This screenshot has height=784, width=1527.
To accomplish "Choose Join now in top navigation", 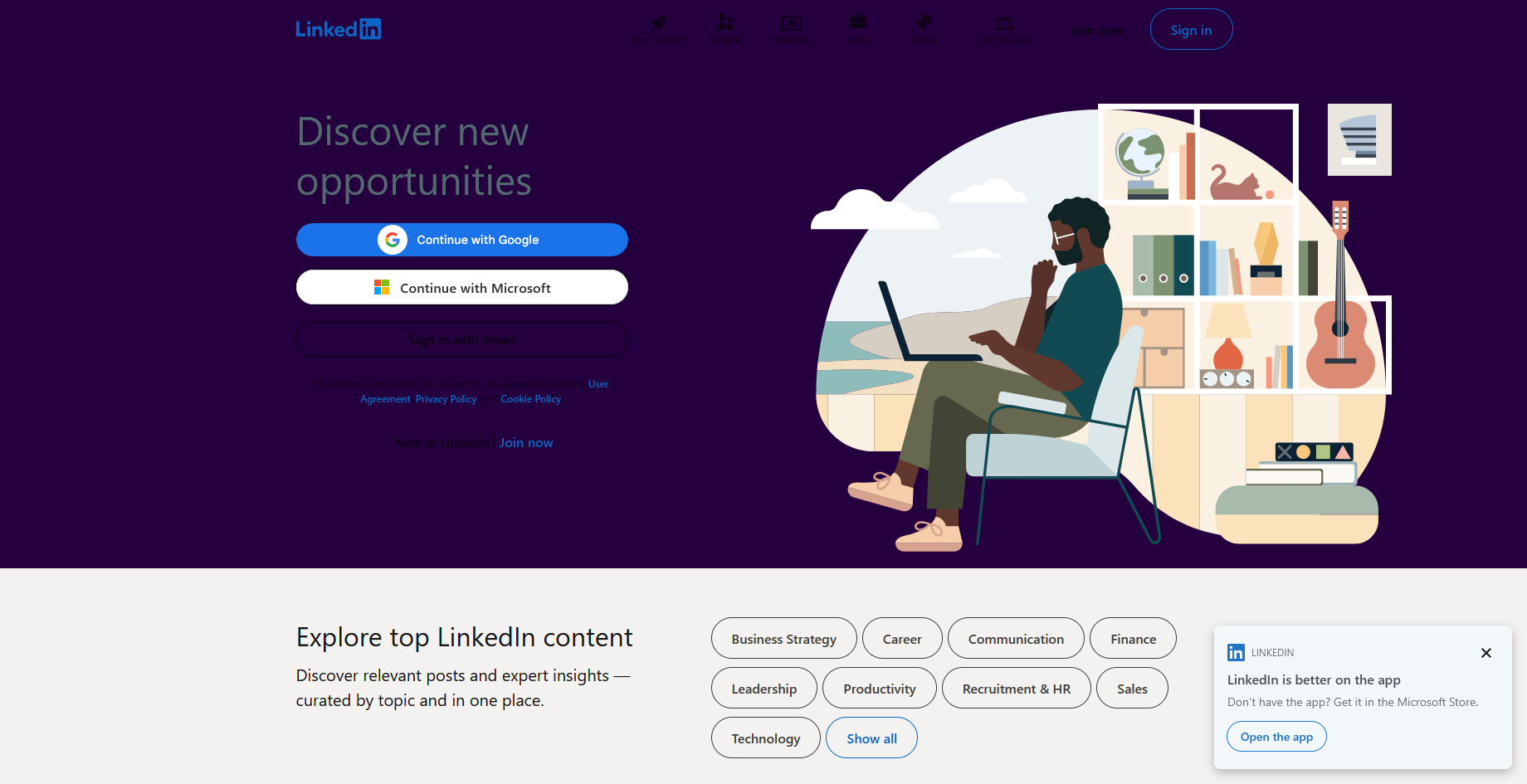I will coord(1096,31).
